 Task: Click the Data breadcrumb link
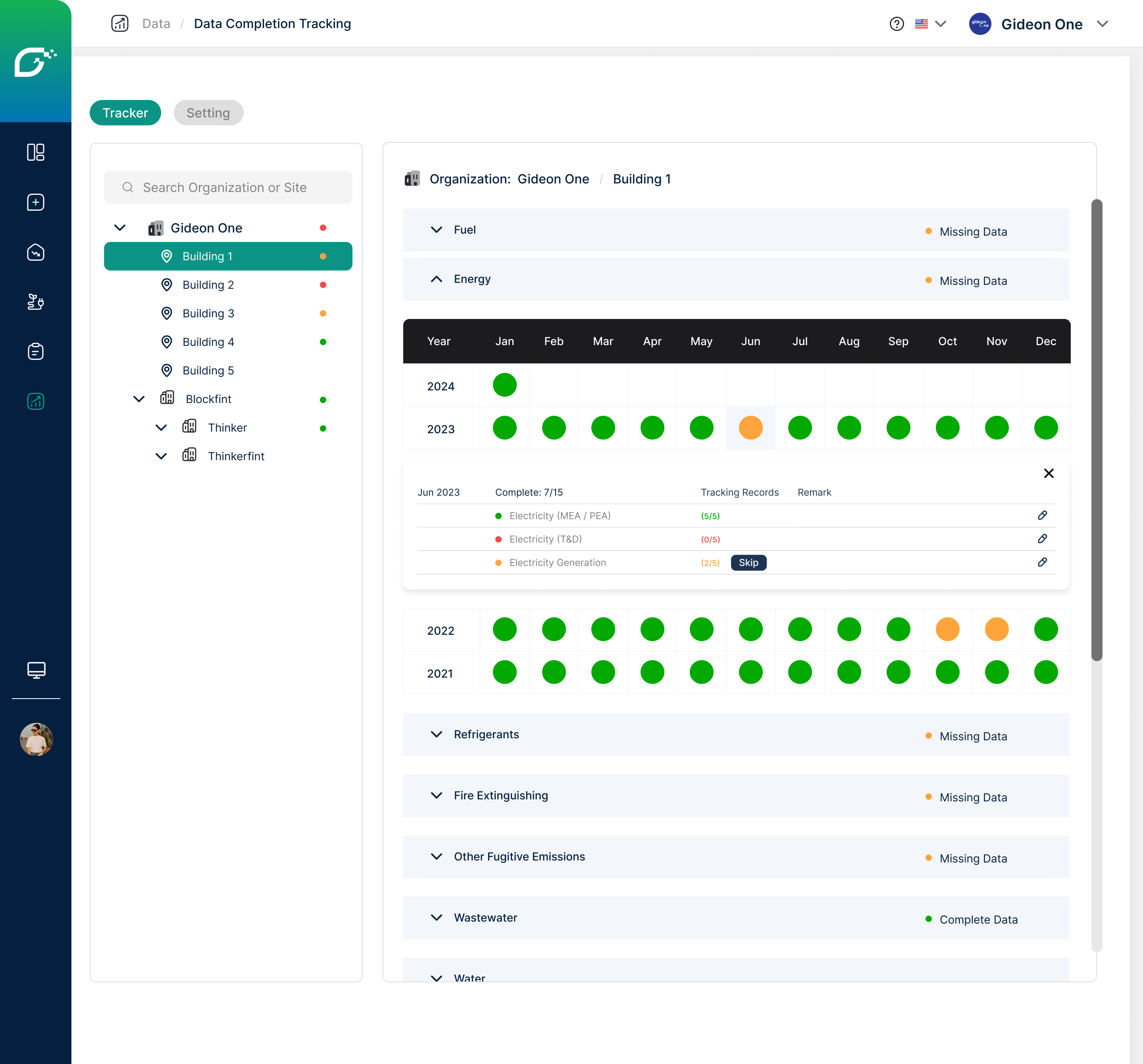(x=156, y=24)
